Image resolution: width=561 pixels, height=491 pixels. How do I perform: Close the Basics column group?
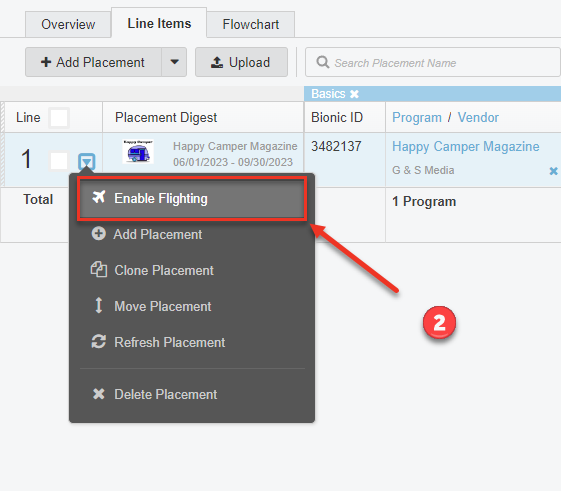354,94
